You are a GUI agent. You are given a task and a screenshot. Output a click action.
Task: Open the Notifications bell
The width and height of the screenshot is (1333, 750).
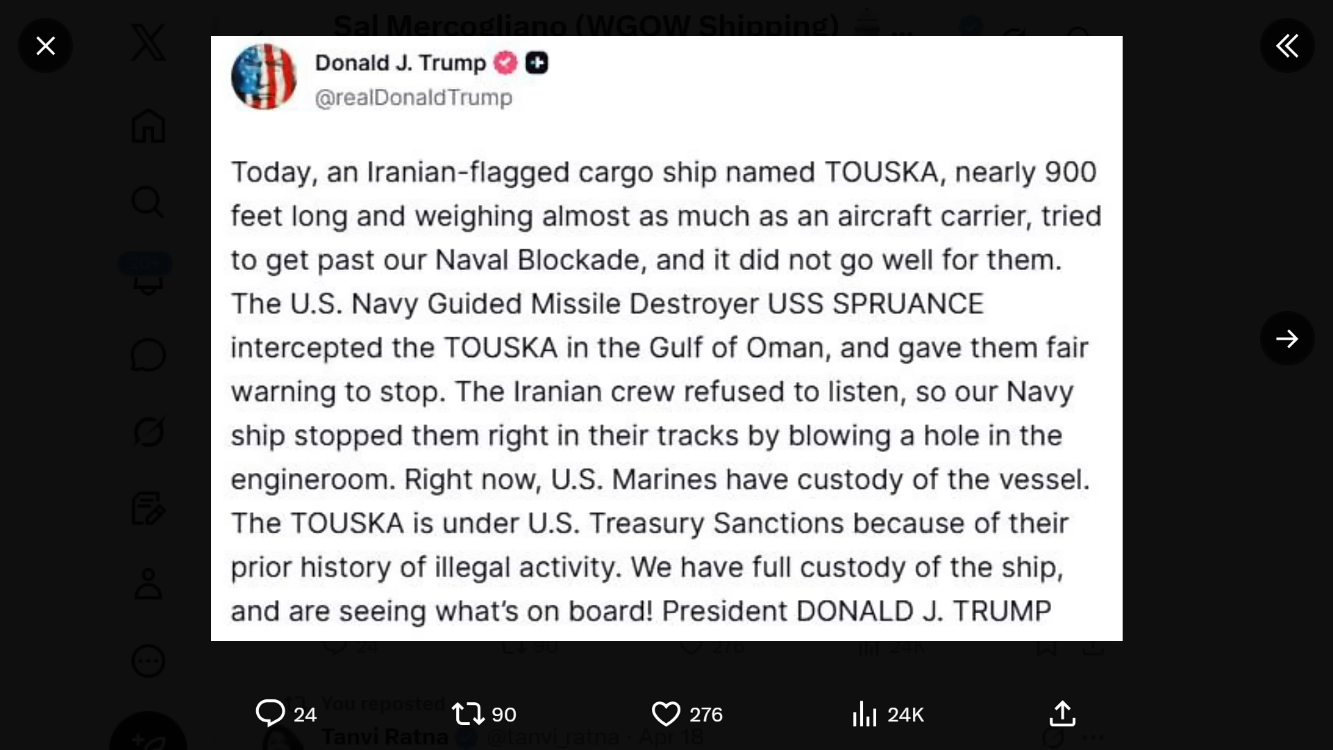click(x=148, y=278)
